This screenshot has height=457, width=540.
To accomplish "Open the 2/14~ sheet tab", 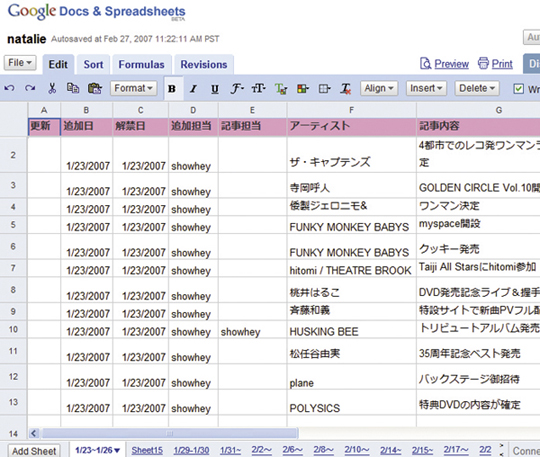I will [391, 450].
